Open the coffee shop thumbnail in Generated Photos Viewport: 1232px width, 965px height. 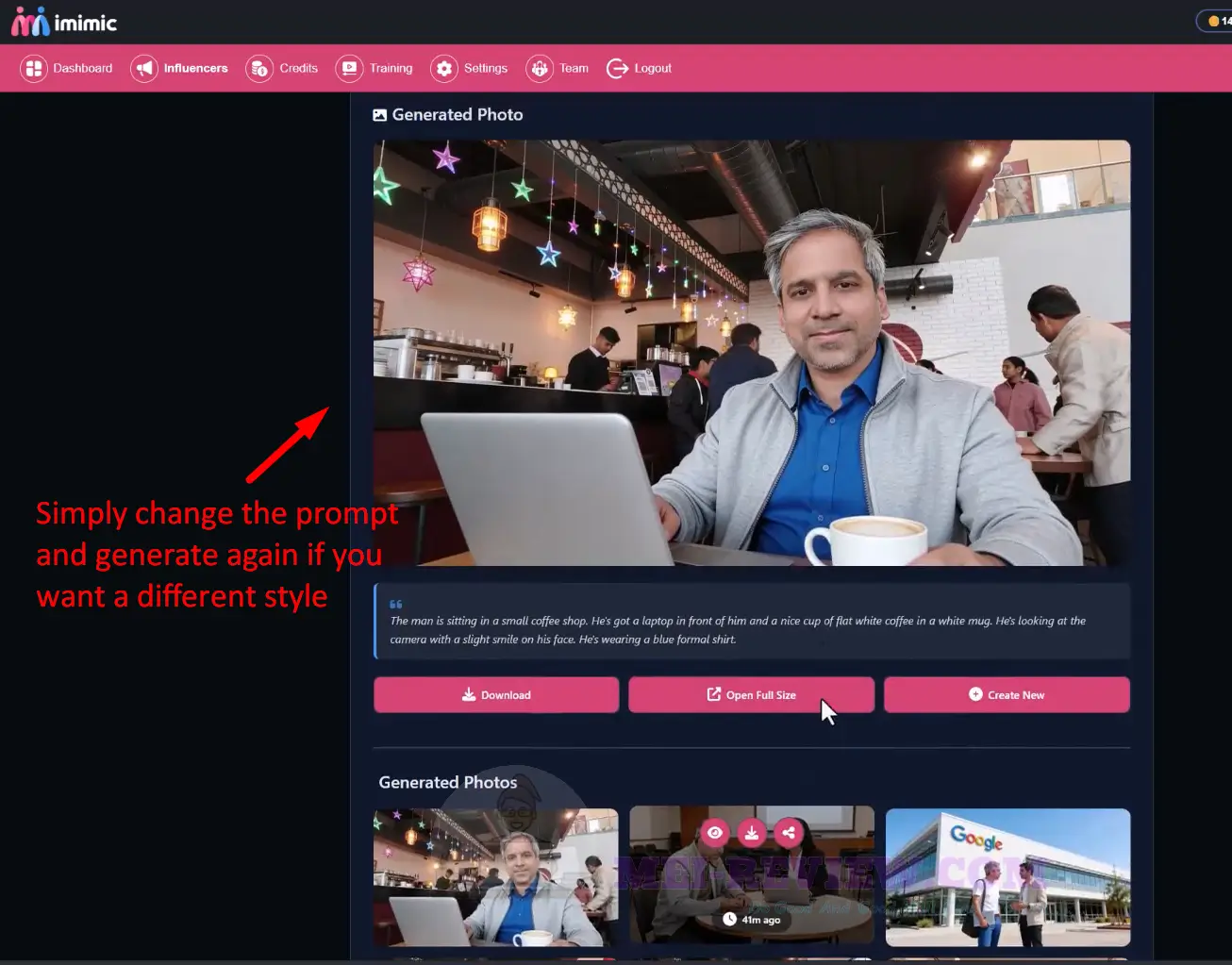tap(496, 877)
